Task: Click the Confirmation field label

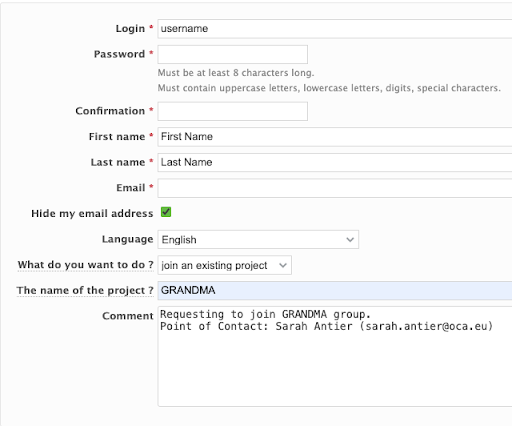Action: pos(110,111)
